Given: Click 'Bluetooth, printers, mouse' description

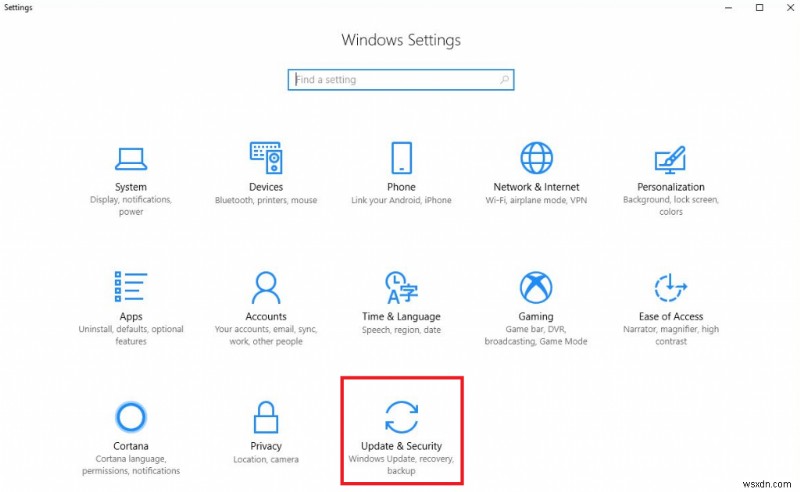Looking at the screenshot, I should (x=266, y=200).
